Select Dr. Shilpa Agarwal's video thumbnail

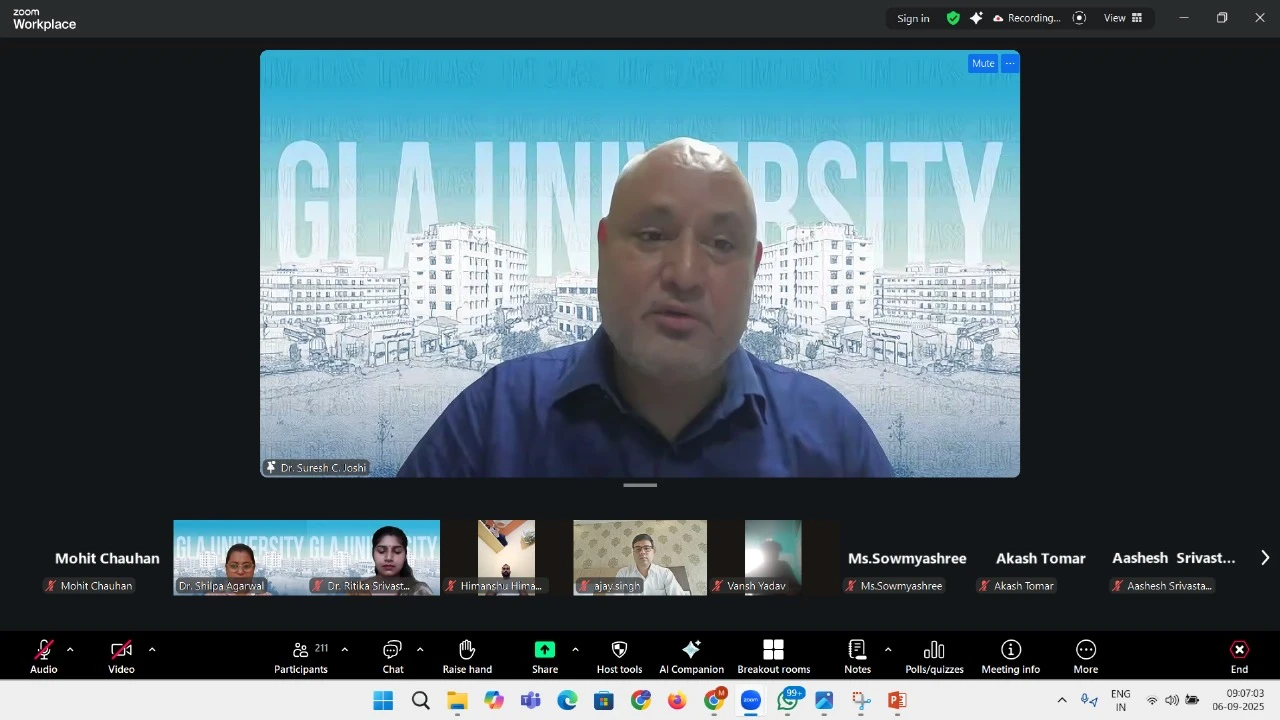[x=240, y=558]
